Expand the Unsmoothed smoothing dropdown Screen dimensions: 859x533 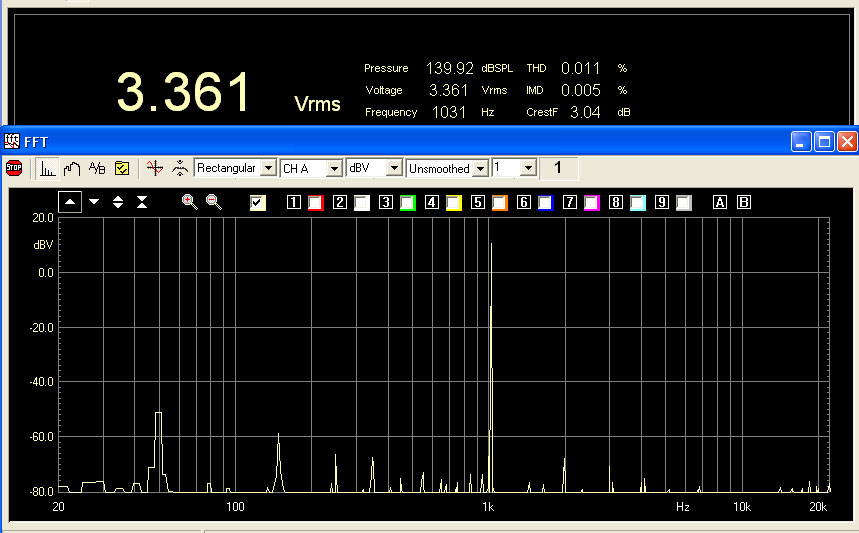pos(480,169)
